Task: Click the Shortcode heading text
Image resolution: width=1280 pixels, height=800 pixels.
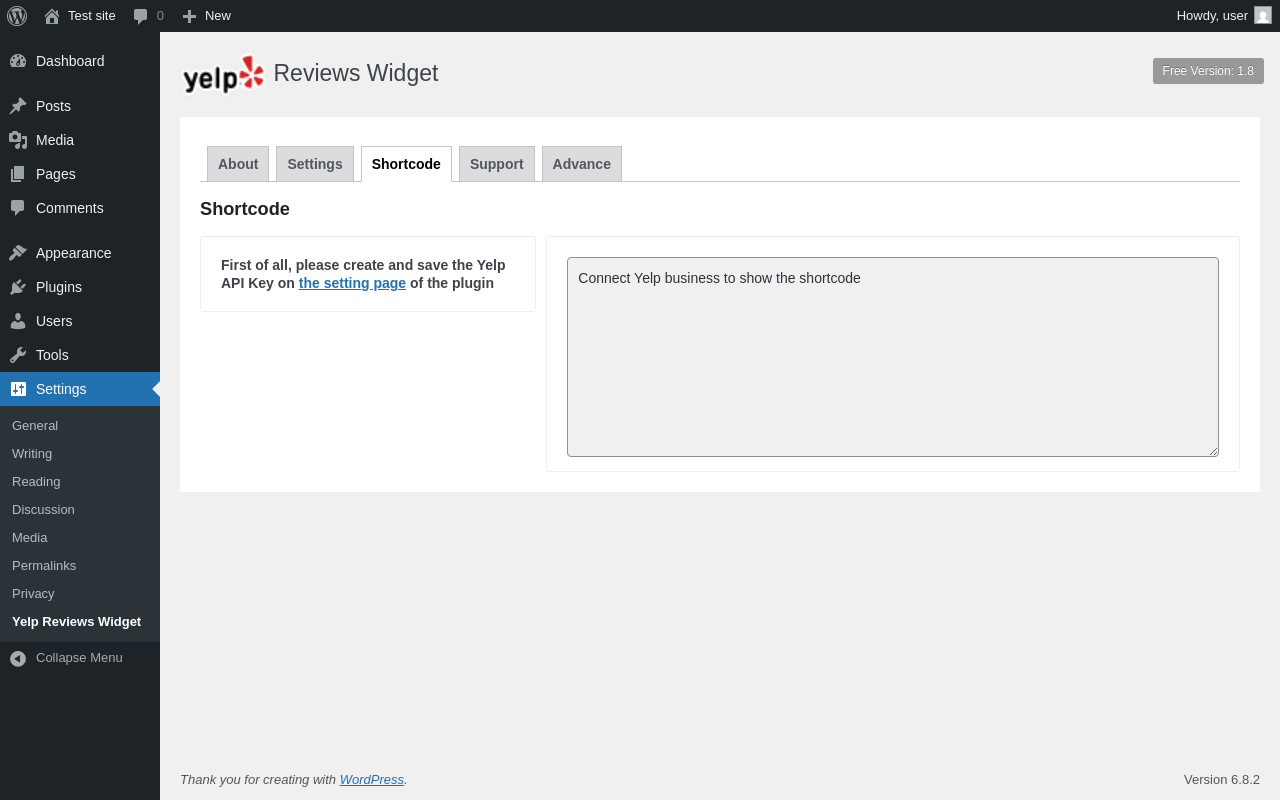Action: [x=245, y=209]
